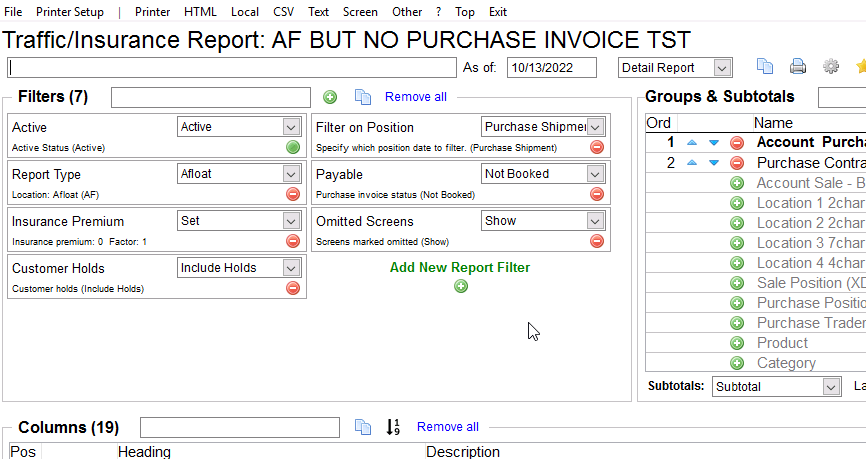The width and height of the screenshot is (866, 459).
Task: Click plus icon under Add New Report Filter
Action: coord(461,286)
